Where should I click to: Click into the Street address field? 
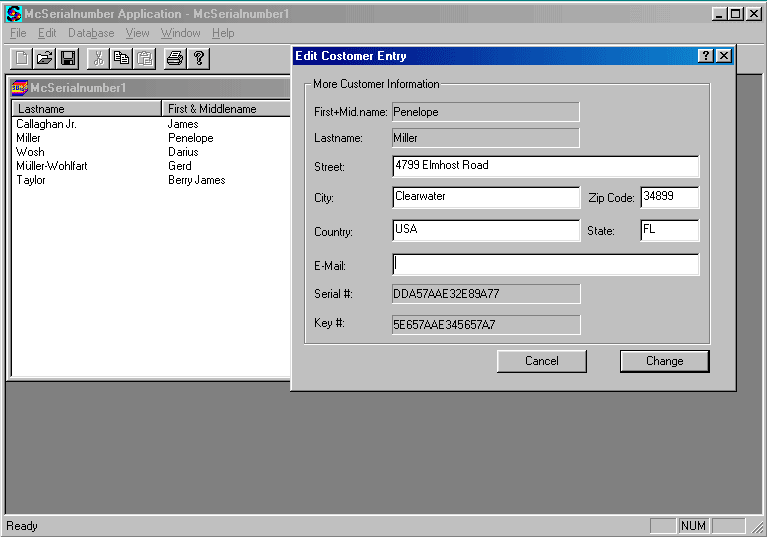pos(546,166)
